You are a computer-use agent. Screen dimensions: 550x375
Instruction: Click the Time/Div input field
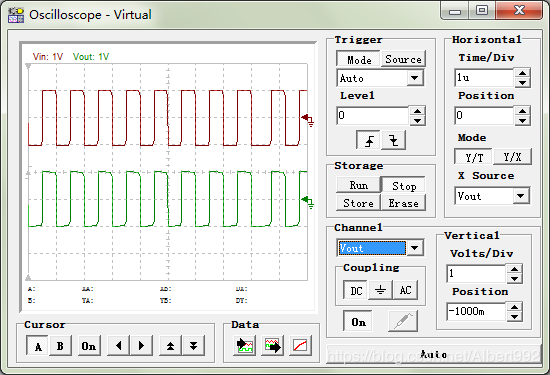[x=484, y=78]
